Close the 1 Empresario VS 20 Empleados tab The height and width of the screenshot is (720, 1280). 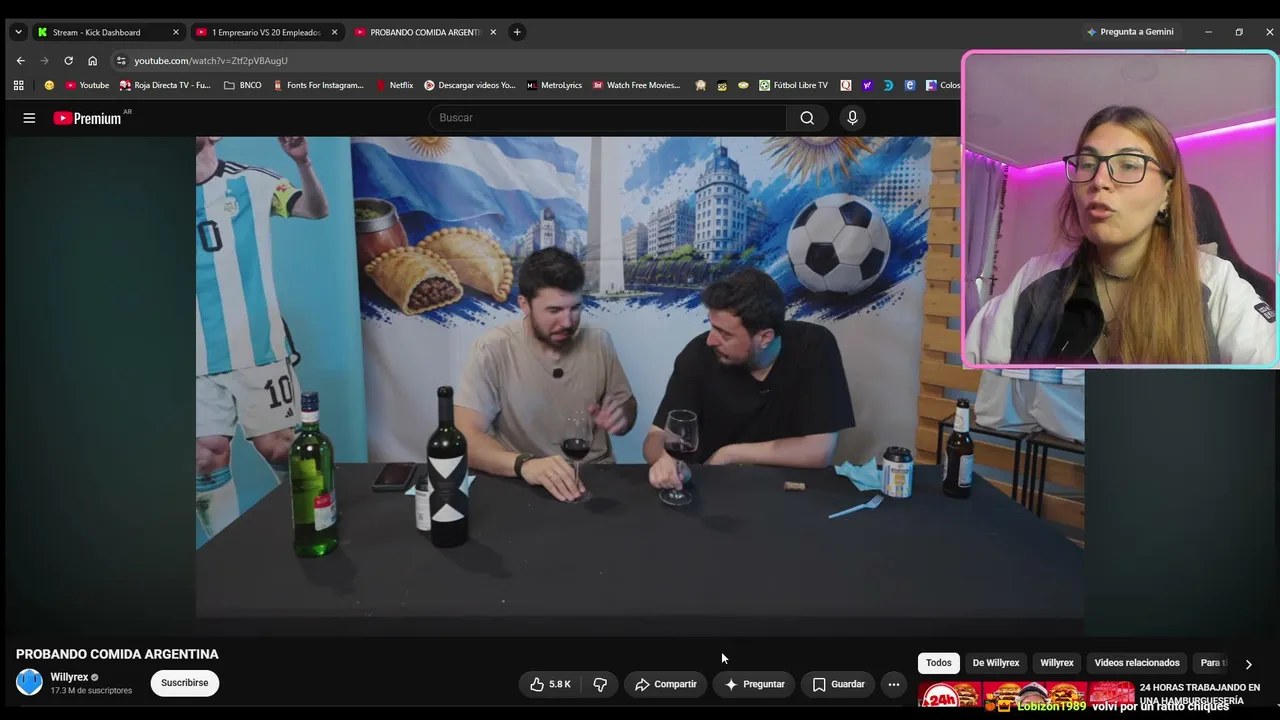click(x=334, y=32)
